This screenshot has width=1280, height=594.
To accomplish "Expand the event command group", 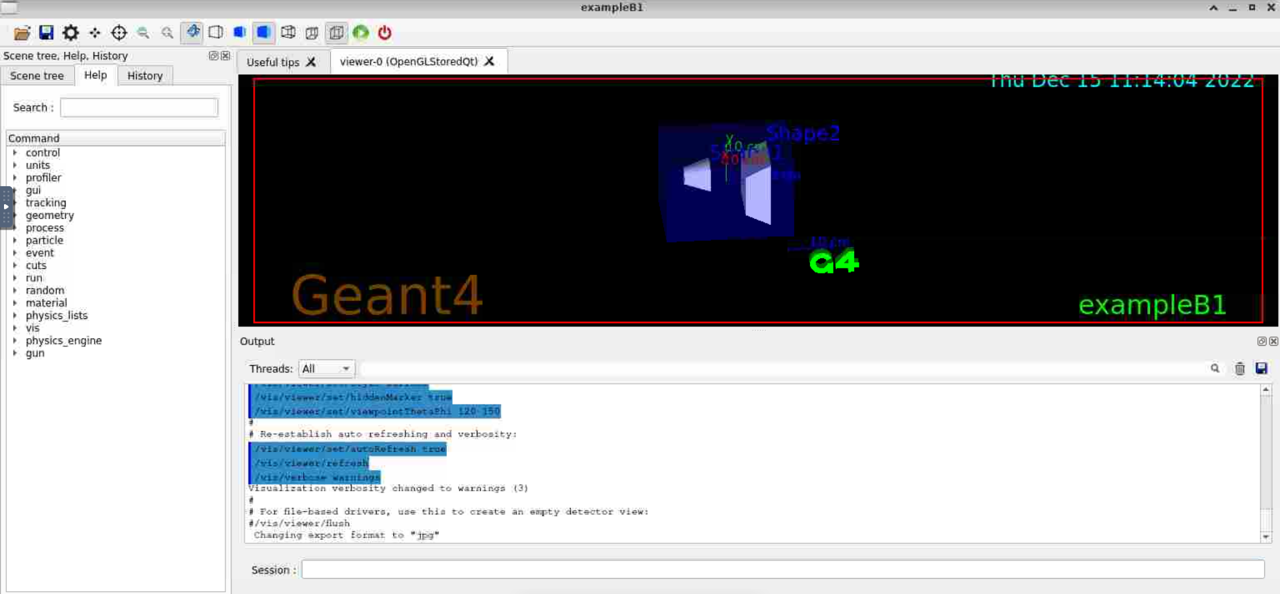I will pos(15,253).
